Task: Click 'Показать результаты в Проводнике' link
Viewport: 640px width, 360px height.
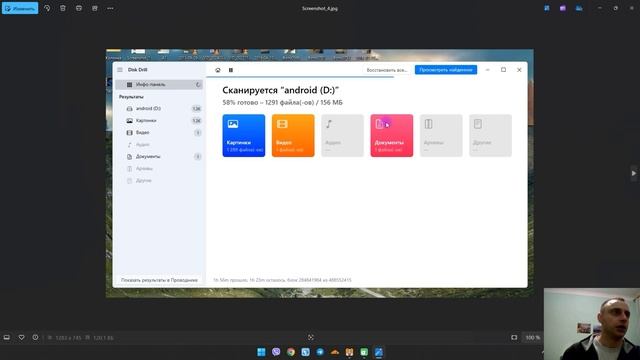Action: 159,280
